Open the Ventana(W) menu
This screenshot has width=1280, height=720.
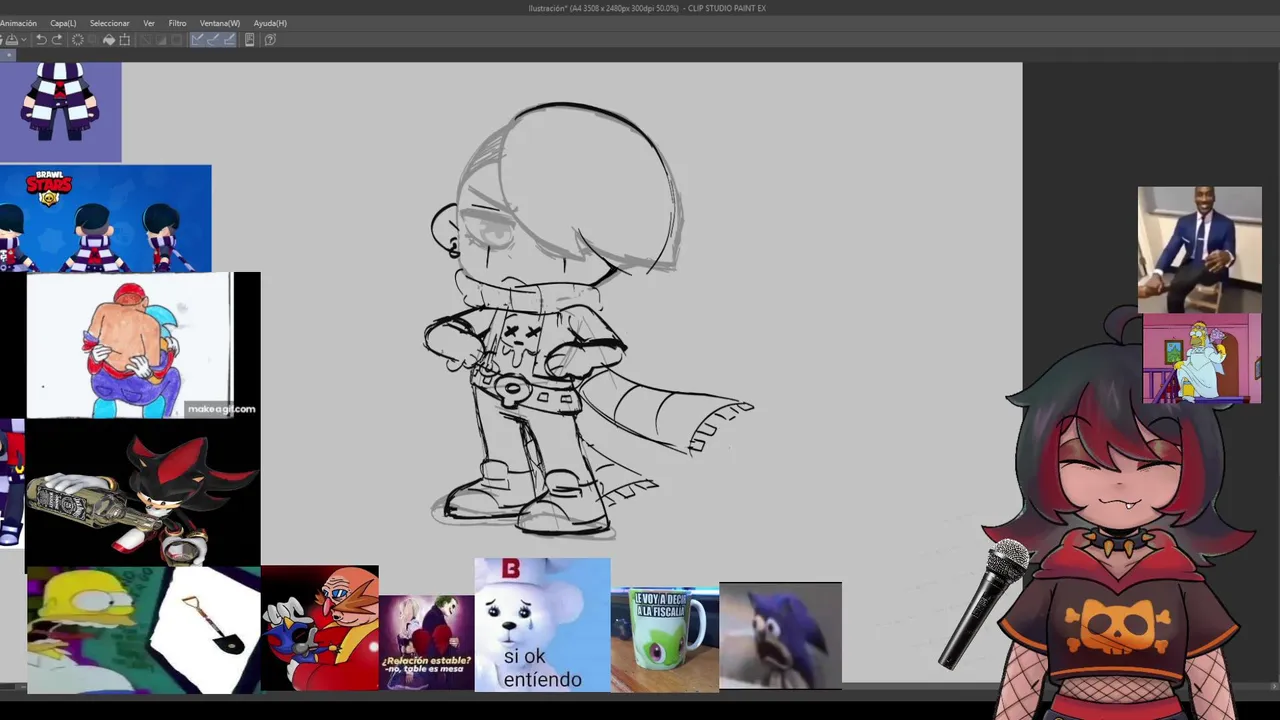click(x=220, y=23)
